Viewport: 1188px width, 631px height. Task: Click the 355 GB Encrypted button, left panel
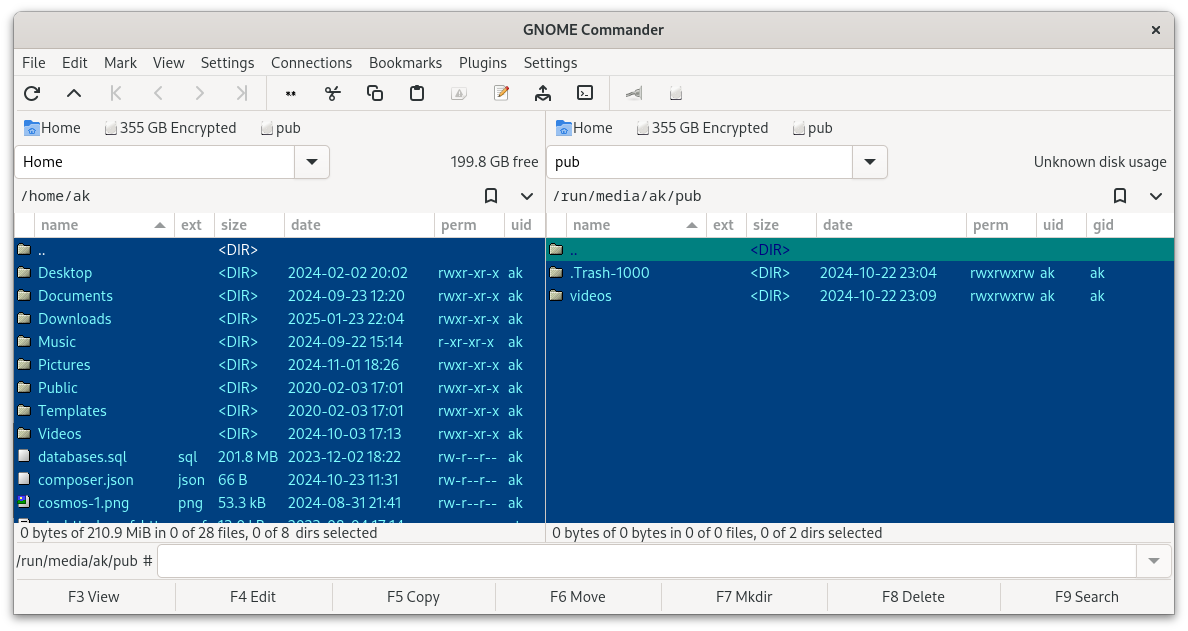tap(170, 128)
